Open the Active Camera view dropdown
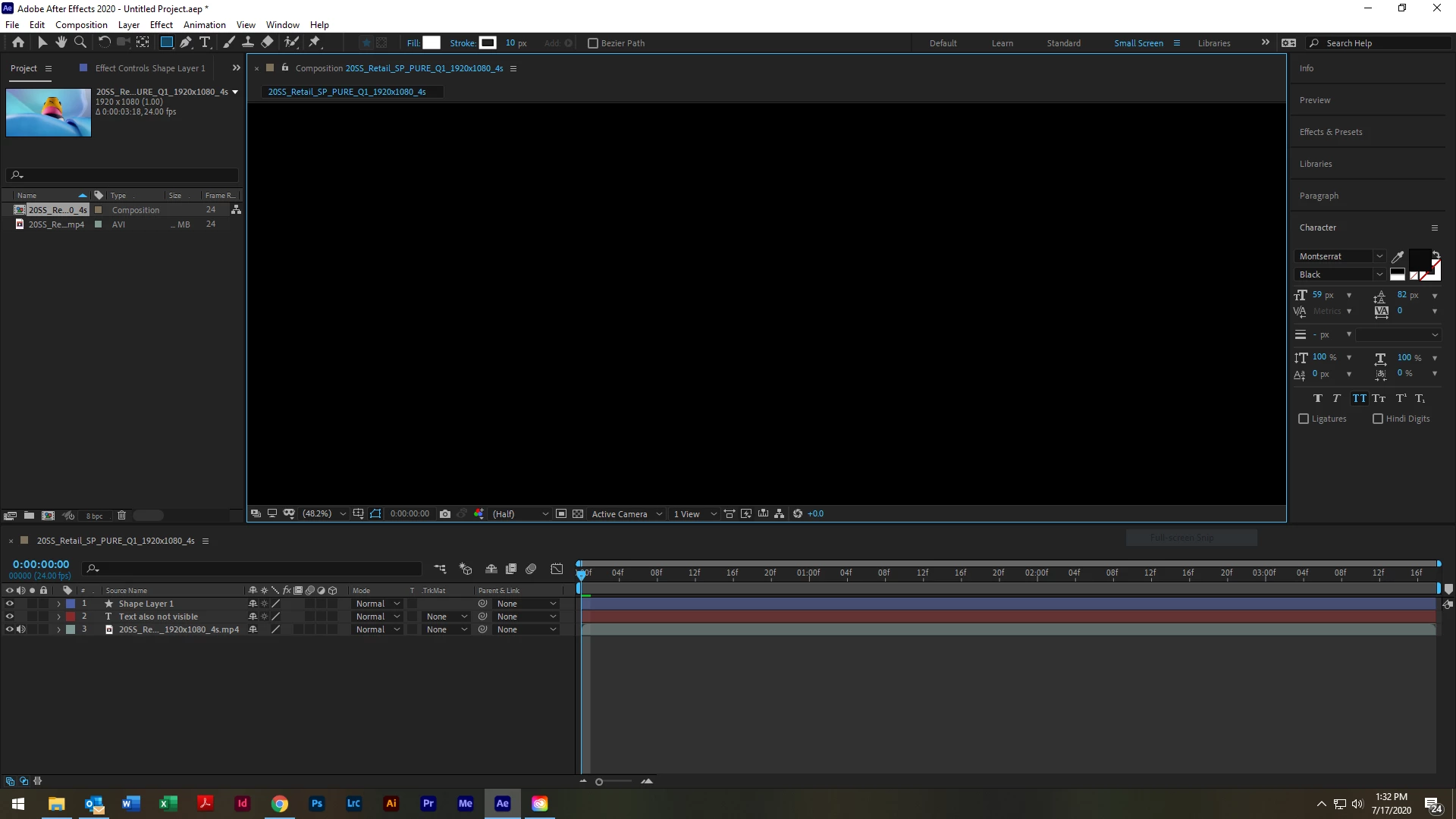1456x819 pixels. (x=627, y=514)
